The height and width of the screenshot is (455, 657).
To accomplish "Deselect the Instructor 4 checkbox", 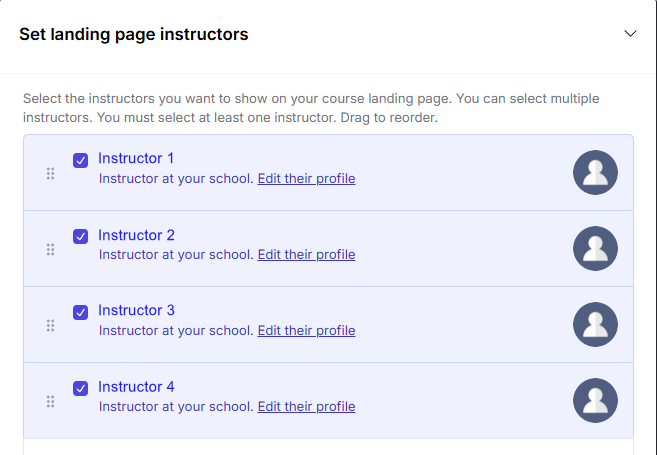I will pos(81,388).
